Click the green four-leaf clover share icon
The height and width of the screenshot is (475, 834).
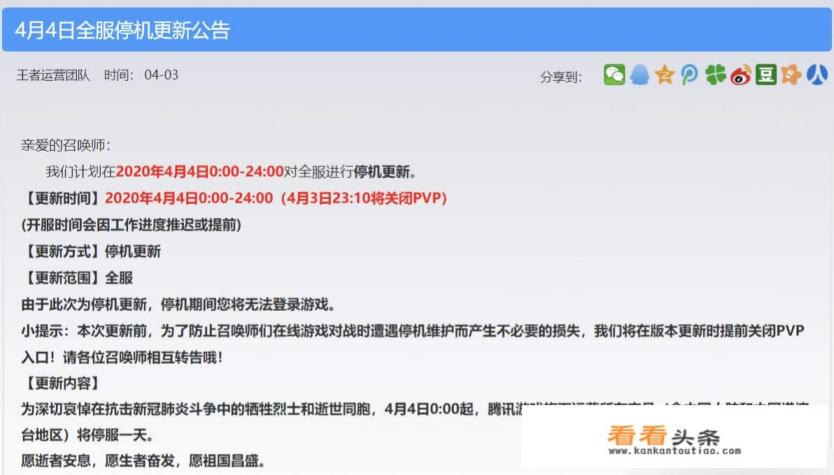(715, 75)
